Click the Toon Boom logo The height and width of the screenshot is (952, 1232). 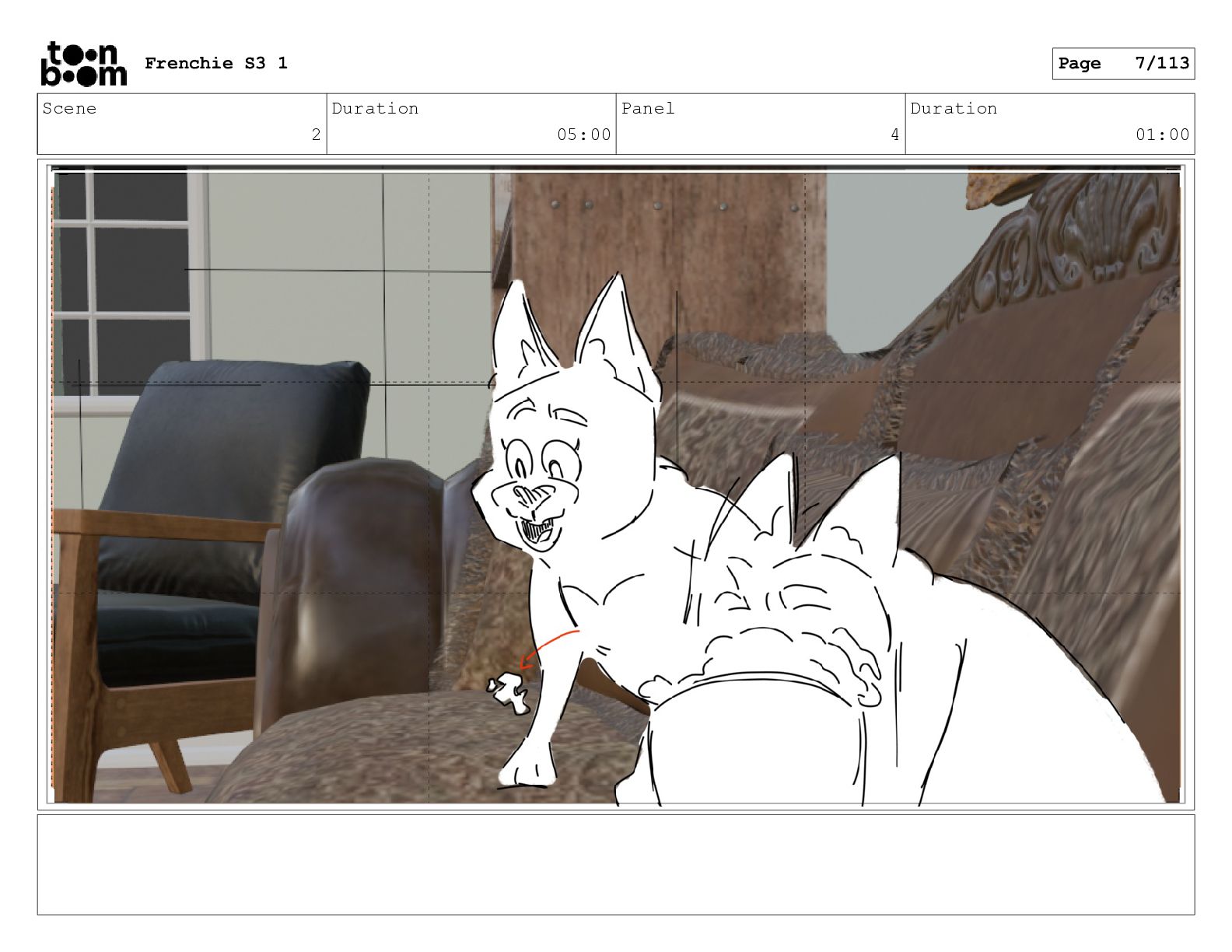[83, 63]
